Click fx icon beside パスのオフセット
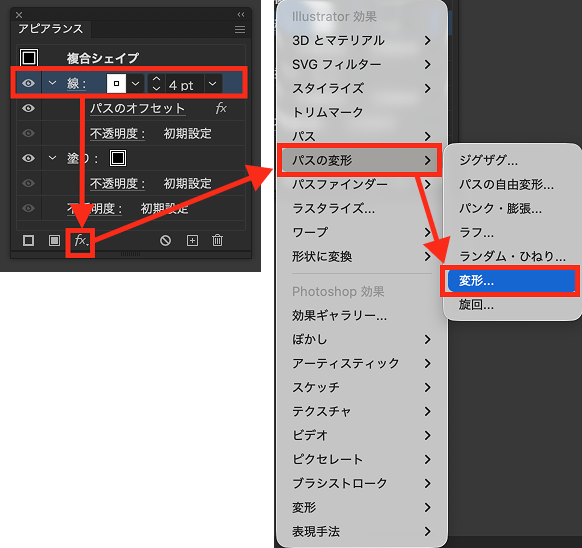Viewport: 582px width, 548px height. (221, 108)
